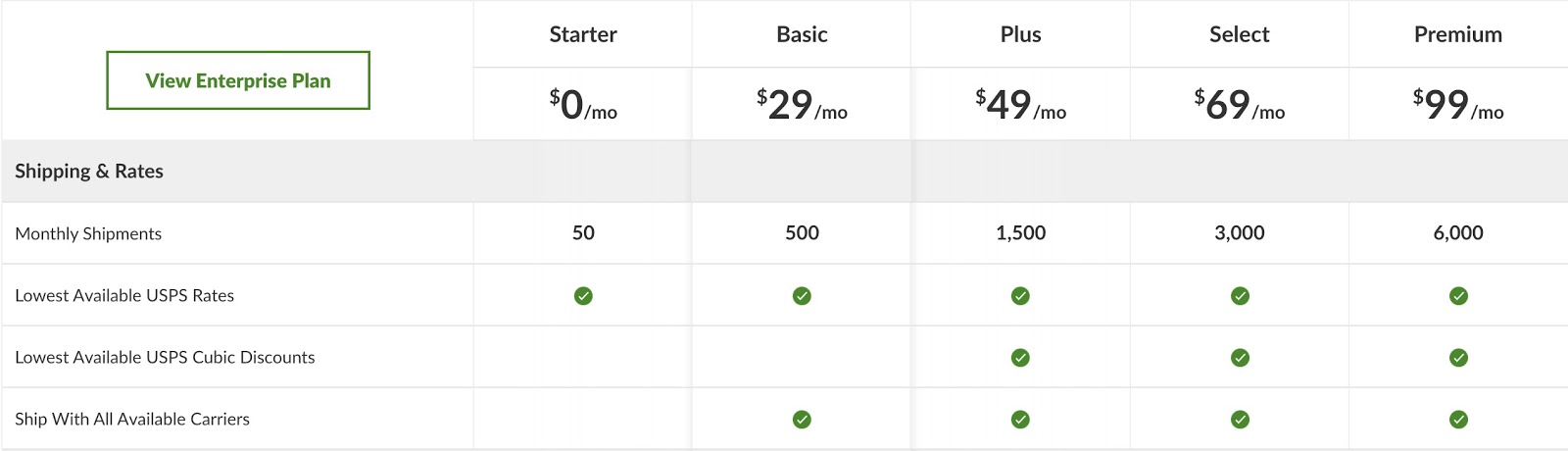
Task: Select the Starter plan column header
Action: [x=583, y=34]
